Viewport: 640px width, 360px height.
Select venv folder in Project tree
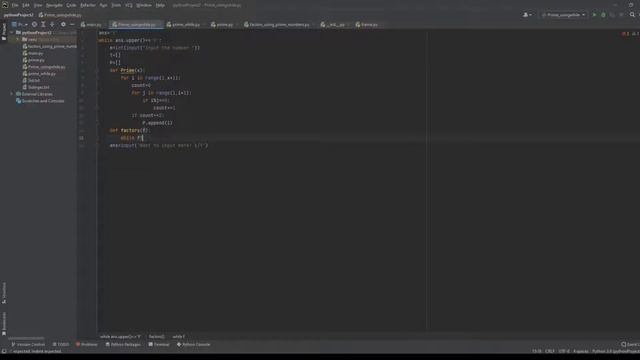(33, 40)
